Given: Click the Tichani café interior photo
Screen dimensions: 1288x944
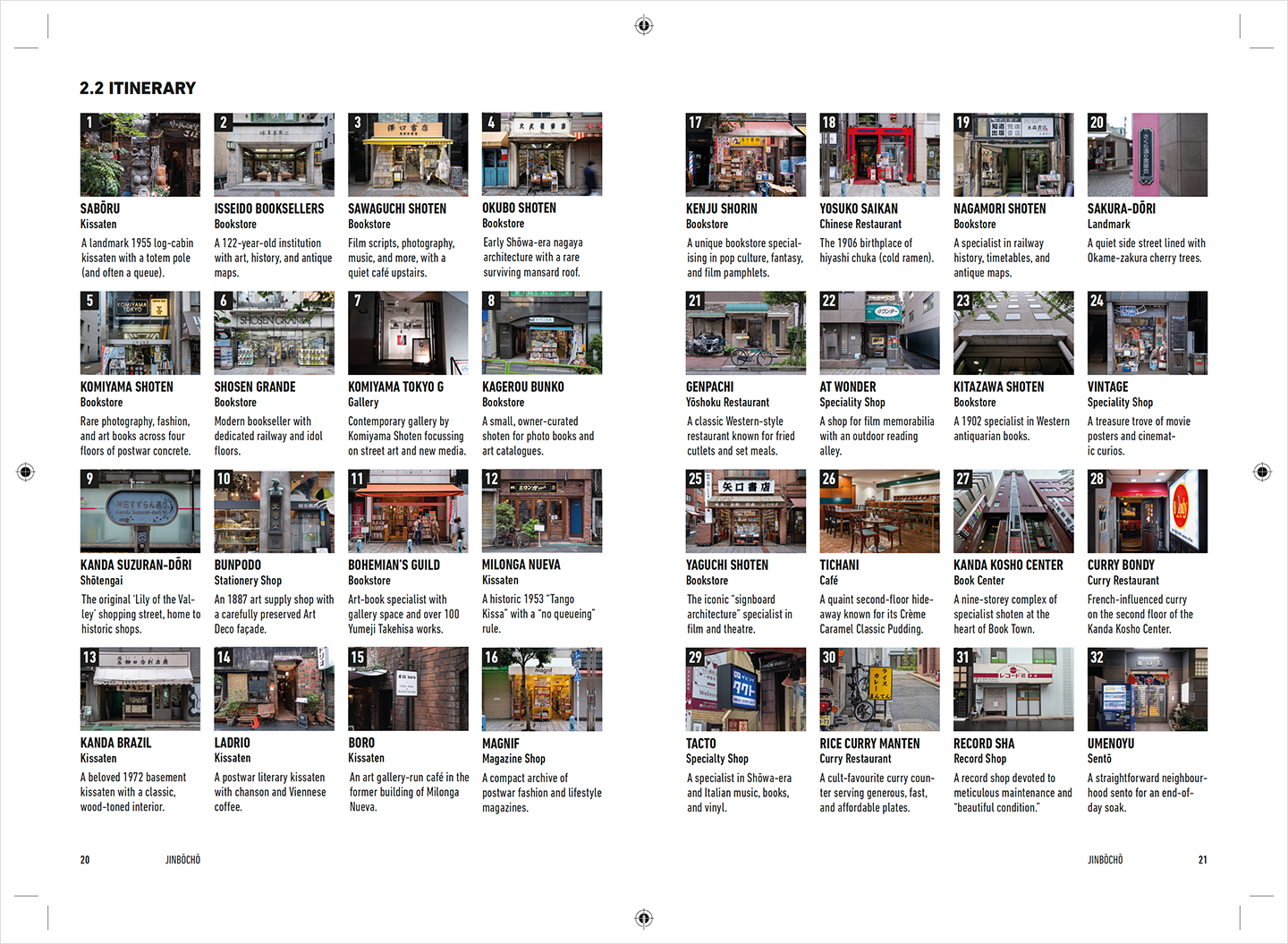Looking at the screenshot, I should coord(879,511).
